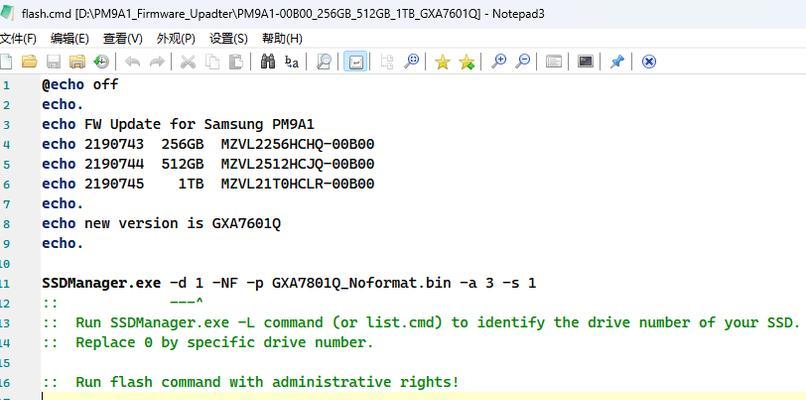
Task: Click '1TB' on line 6
Action: [191, 184]
